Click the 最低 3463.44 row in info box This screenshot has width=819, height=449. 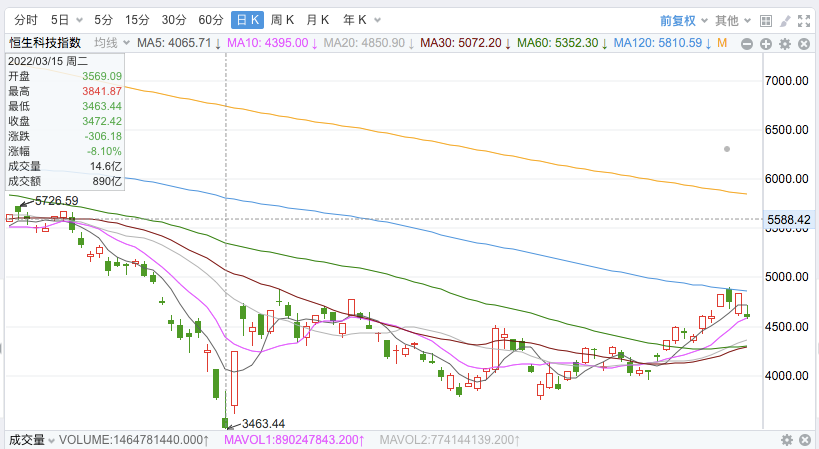click(x=65, y=107)
